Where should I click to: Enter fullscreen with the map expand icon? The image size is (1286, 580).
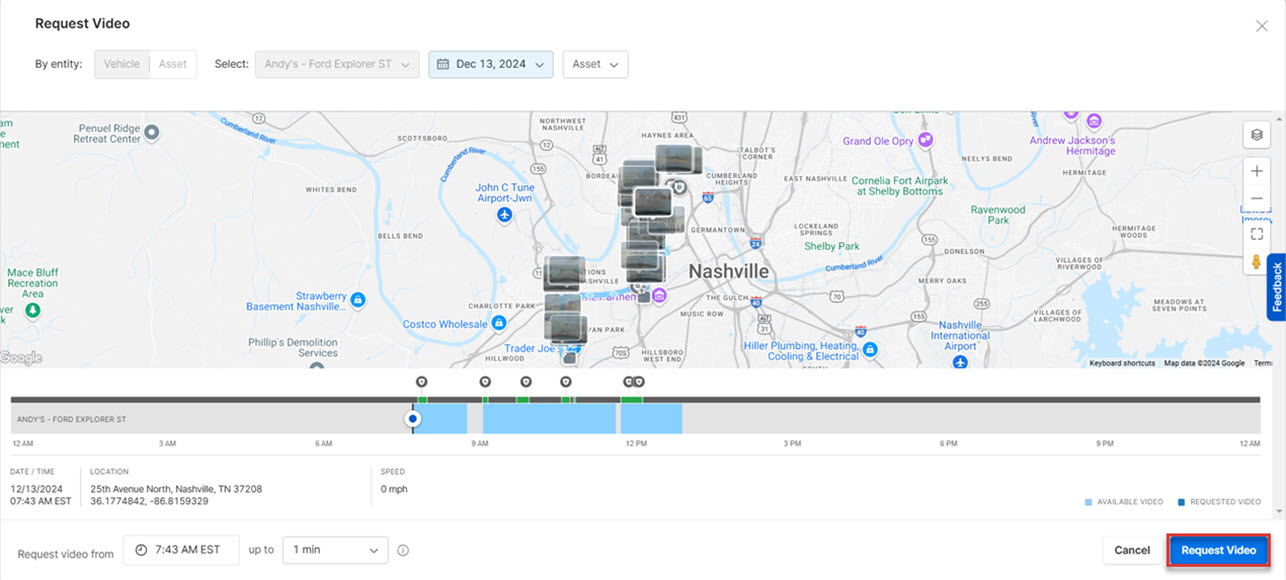coord(1256,233)
